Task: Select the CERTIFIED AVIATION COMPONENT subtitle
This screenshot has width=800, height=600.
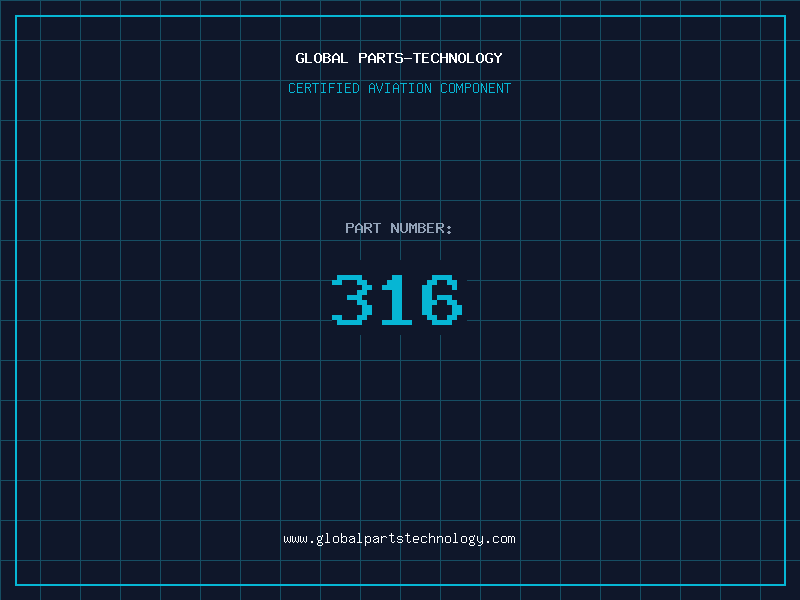Action: [x=399, y=88]
